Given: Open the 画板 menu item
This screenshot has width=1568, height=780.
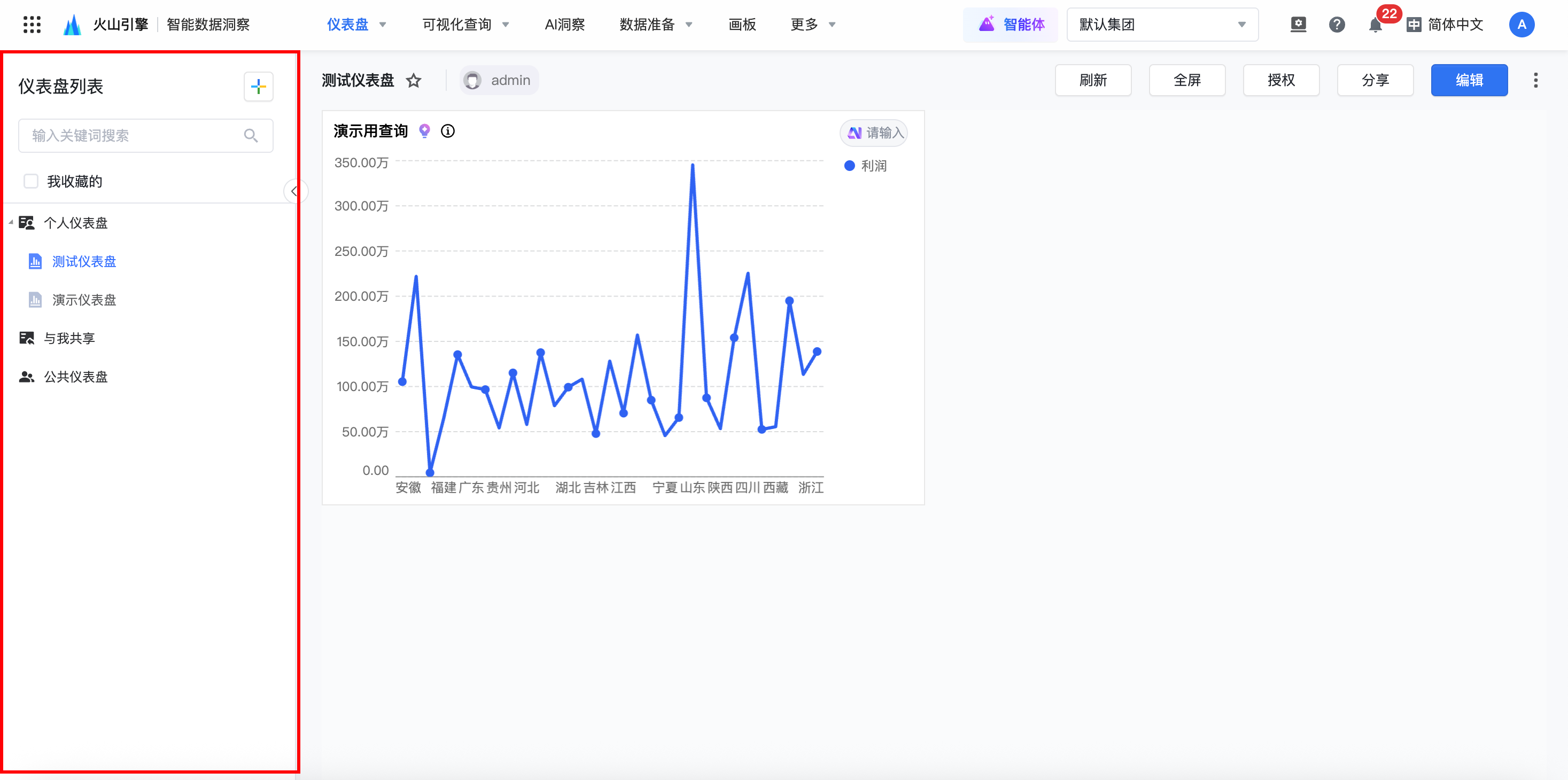Looking at the screenshot, I should (742, 25).
